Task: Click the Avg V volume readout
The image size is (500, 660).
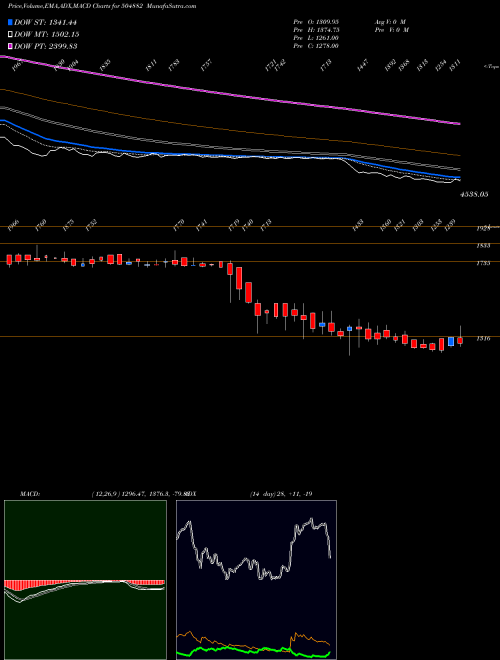Action: click(x=389, y=21)
